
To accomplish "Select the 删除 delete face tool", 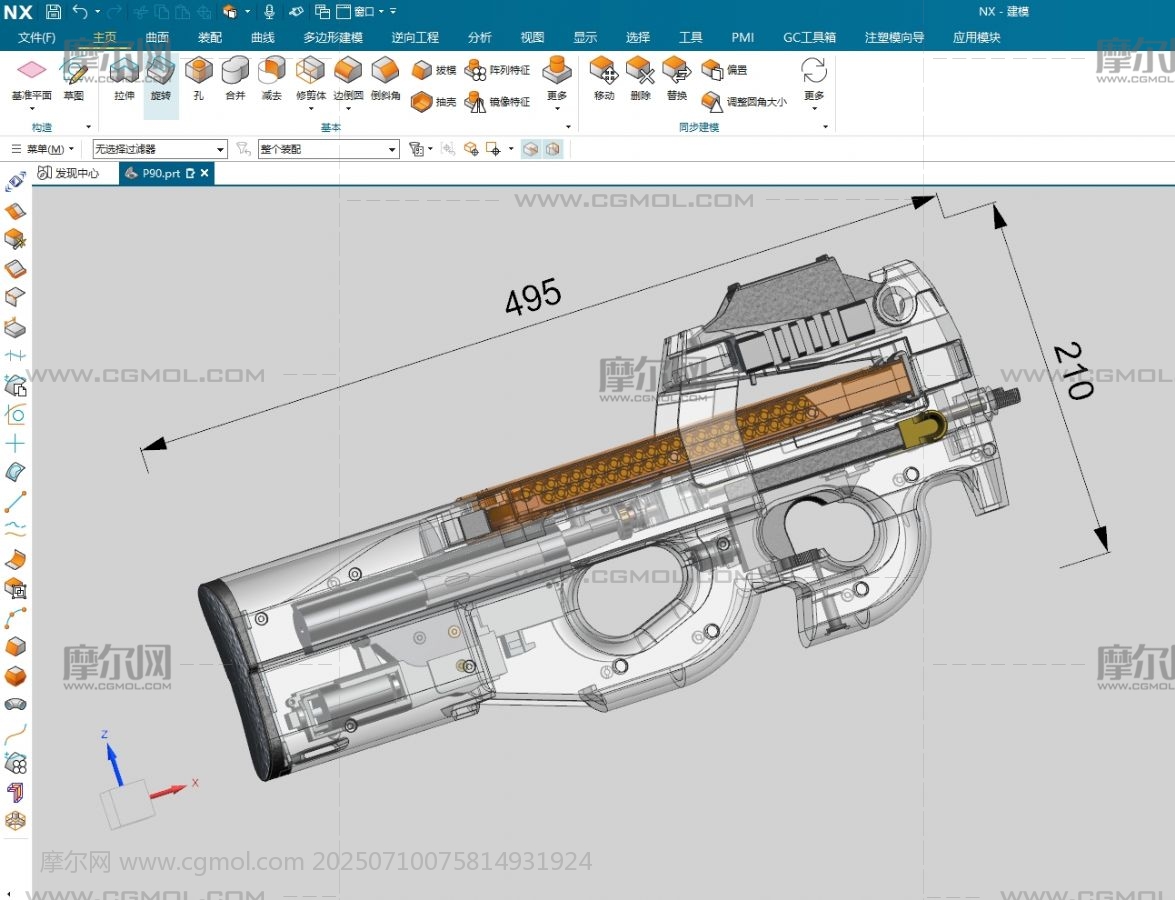I will coord(641,80).
